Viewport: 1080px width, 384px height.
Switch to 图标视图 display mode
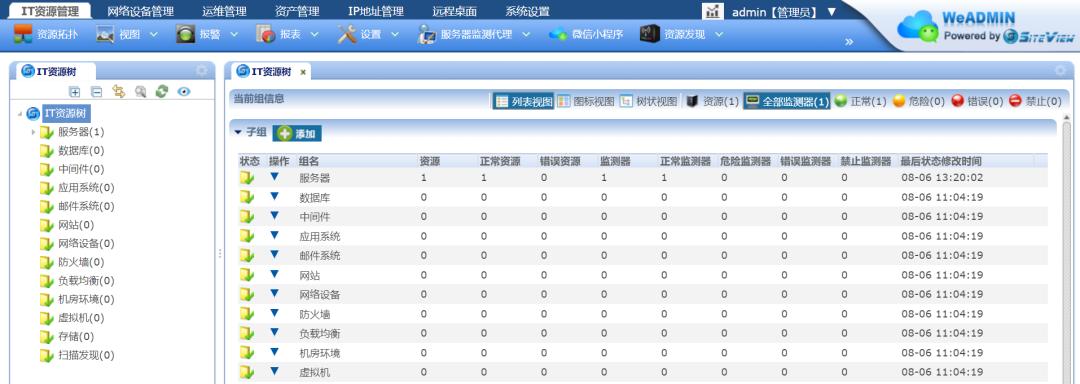click(x=585, y=101)
